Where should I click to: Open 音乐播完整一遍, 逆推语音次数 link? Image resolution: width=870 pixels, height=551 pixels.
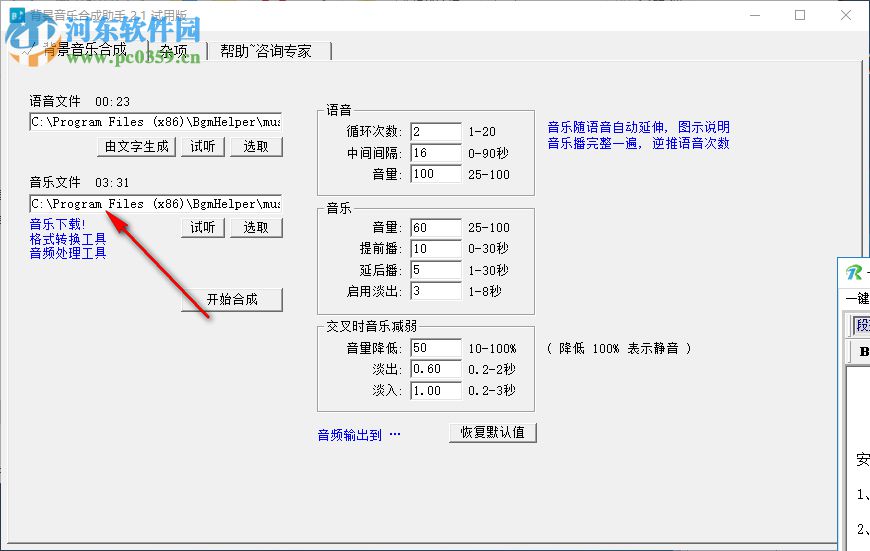[x=639, y=143]
